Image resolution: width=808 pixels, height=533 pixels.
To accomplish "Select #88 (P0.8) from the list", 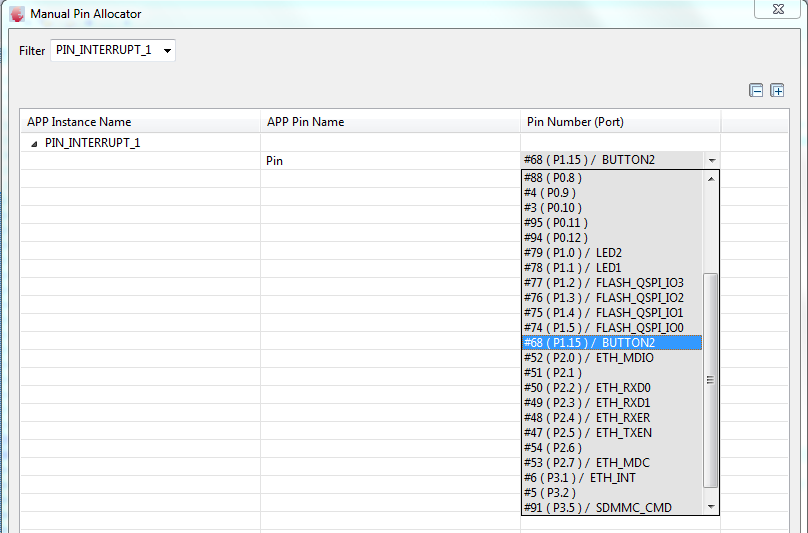I will (x=552, y=178).
